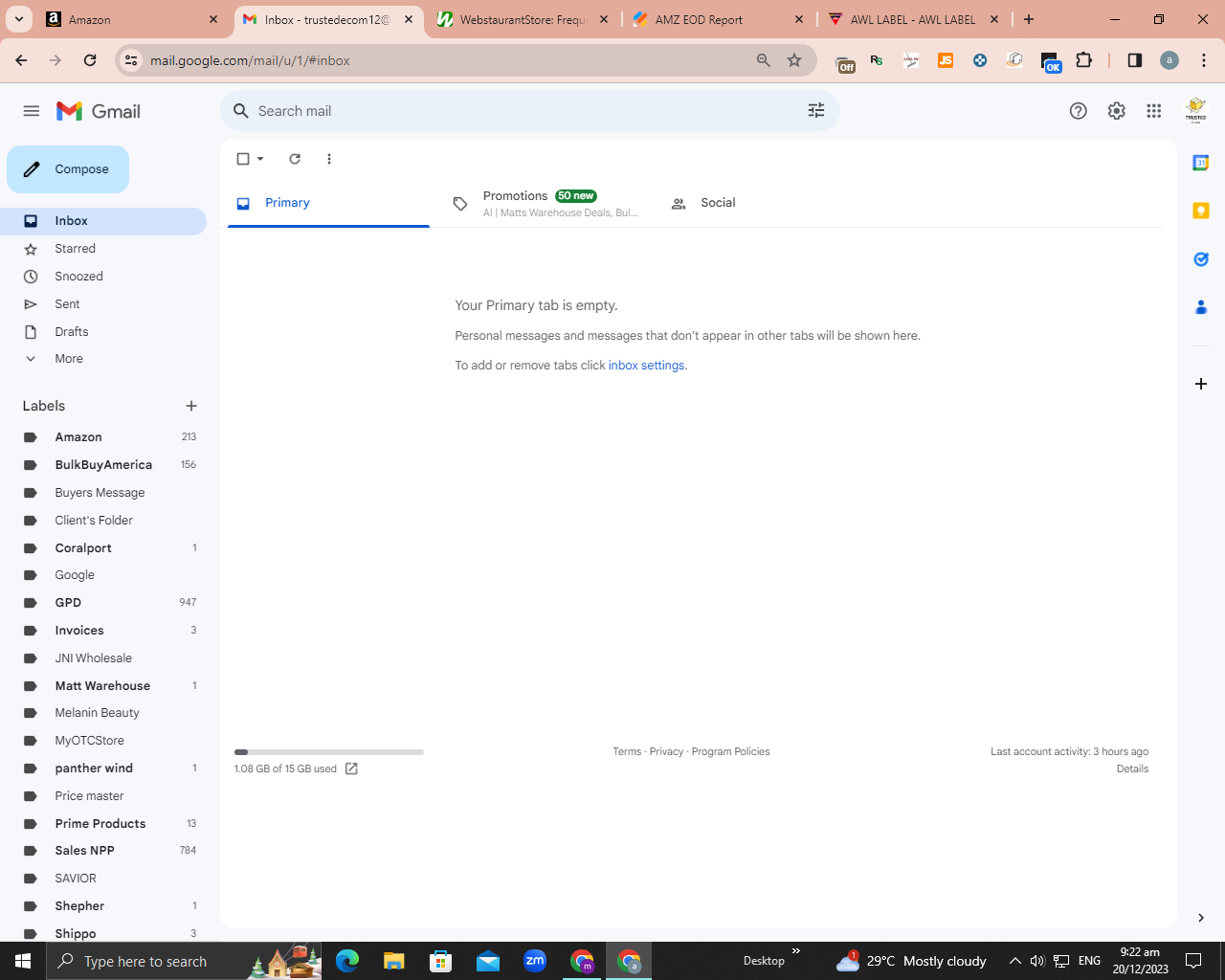This screenshot has height=980, width=1225.
Task: Open the BulkBuyAmerica label
Action: [103, 465]
